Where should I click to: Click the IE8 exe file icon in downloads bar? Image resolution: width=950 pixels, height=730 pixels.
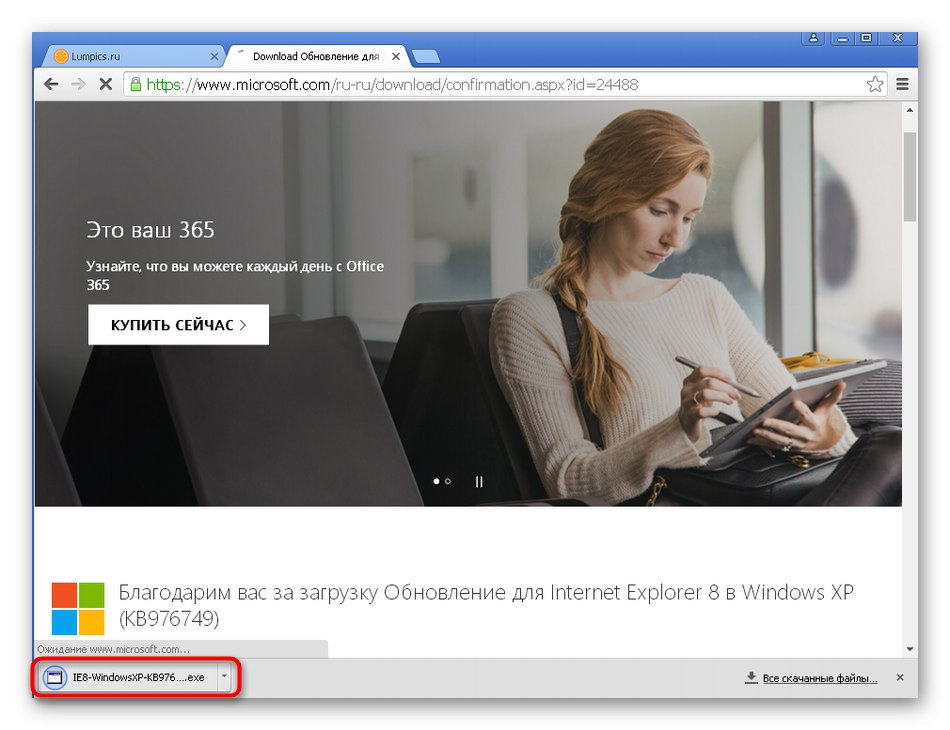point(55,677)
